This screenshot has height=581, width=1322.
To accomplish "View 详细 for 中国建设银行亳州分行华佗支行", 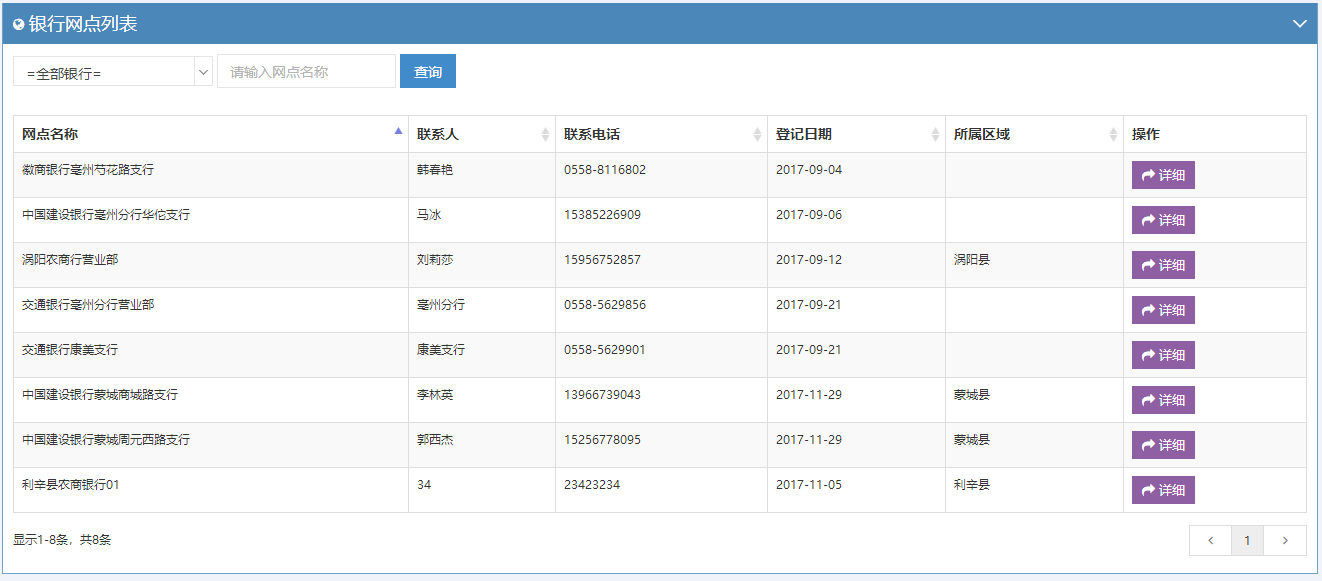I will 1163,220.
